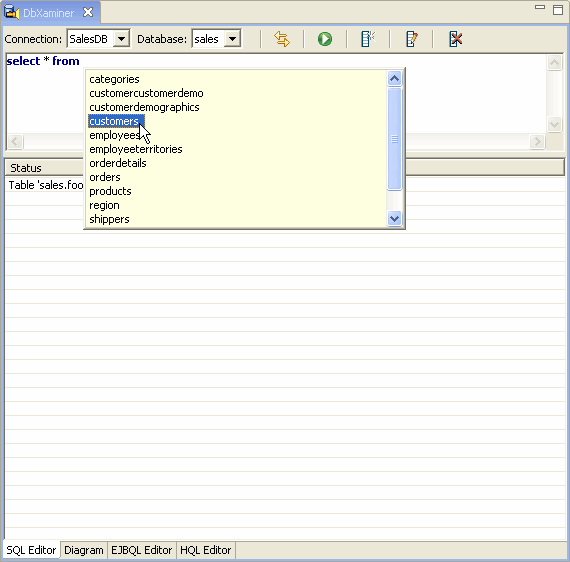Switch to the HQL Editor tab
Image resolution: width=570 pixels, height=562 pixels.
pyautogui.click(x=205, y=550)
